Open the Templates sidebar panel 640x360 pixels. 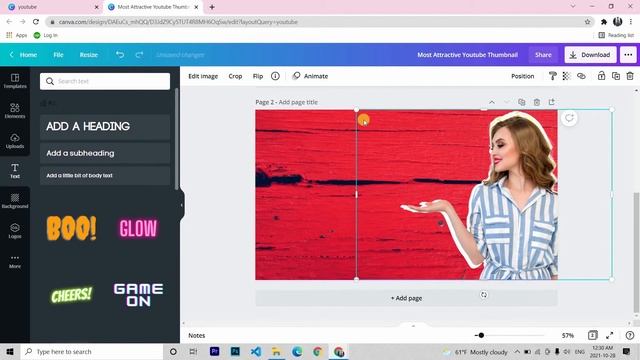[x=15, y=81]
